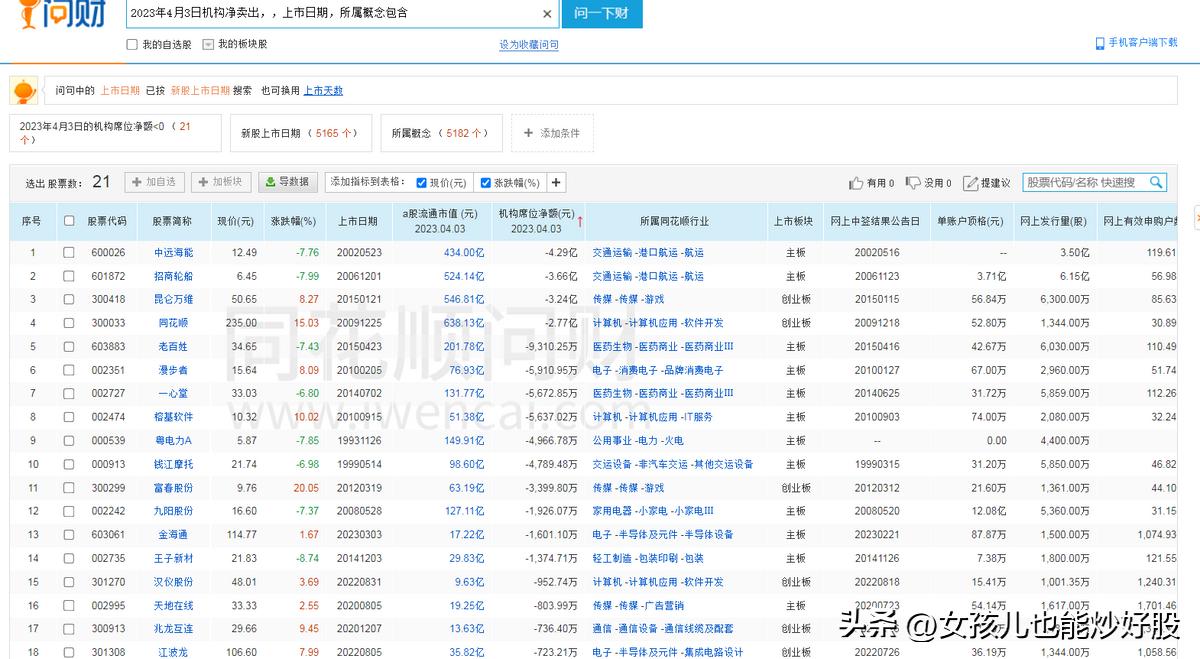Image resolution: width=1200 pixels, height=659 pixels.
Task: Enable the 我的自选股 checkbox
Action: [x=131, y=44]
